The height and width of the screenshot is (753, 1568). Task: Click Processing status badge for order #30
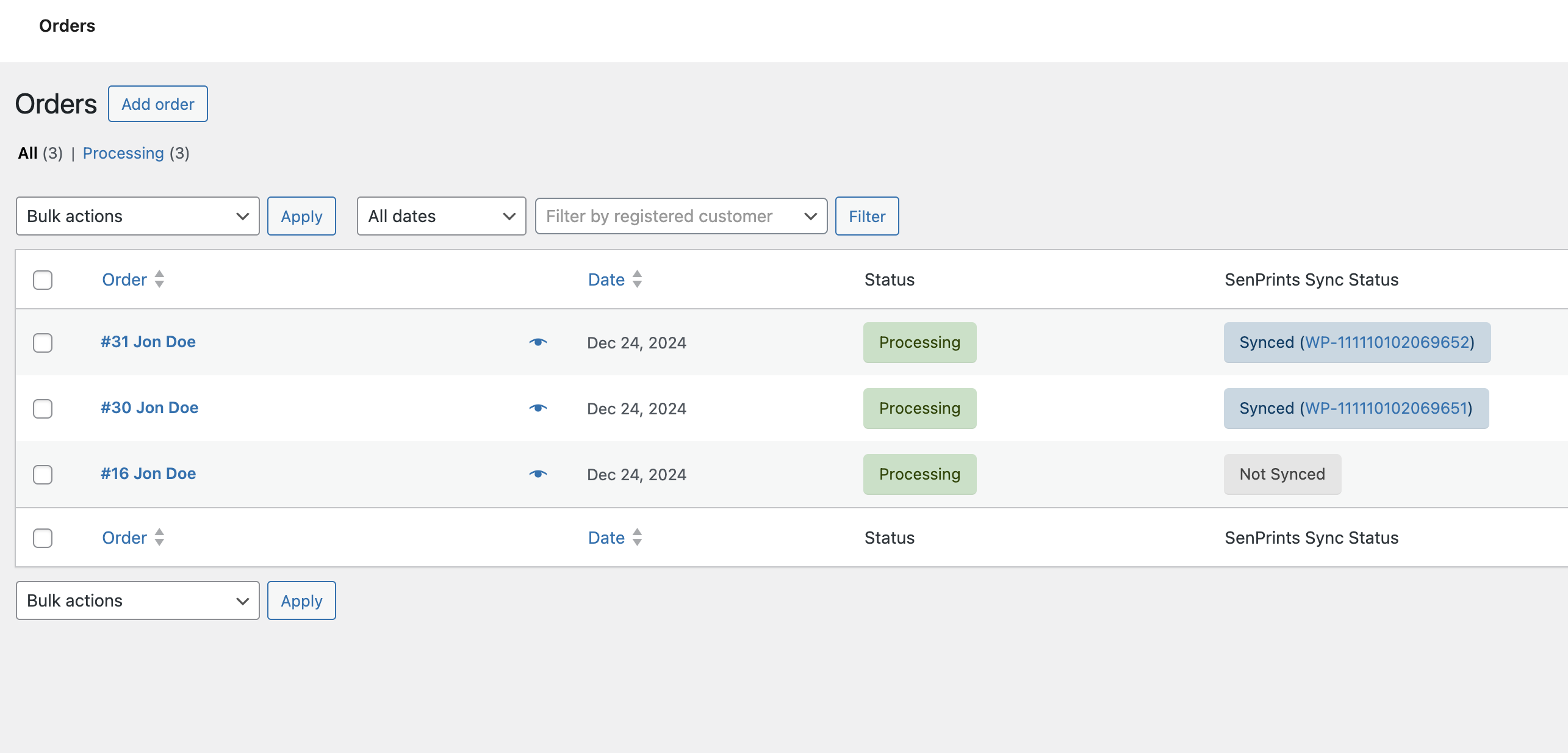[920, 408]
